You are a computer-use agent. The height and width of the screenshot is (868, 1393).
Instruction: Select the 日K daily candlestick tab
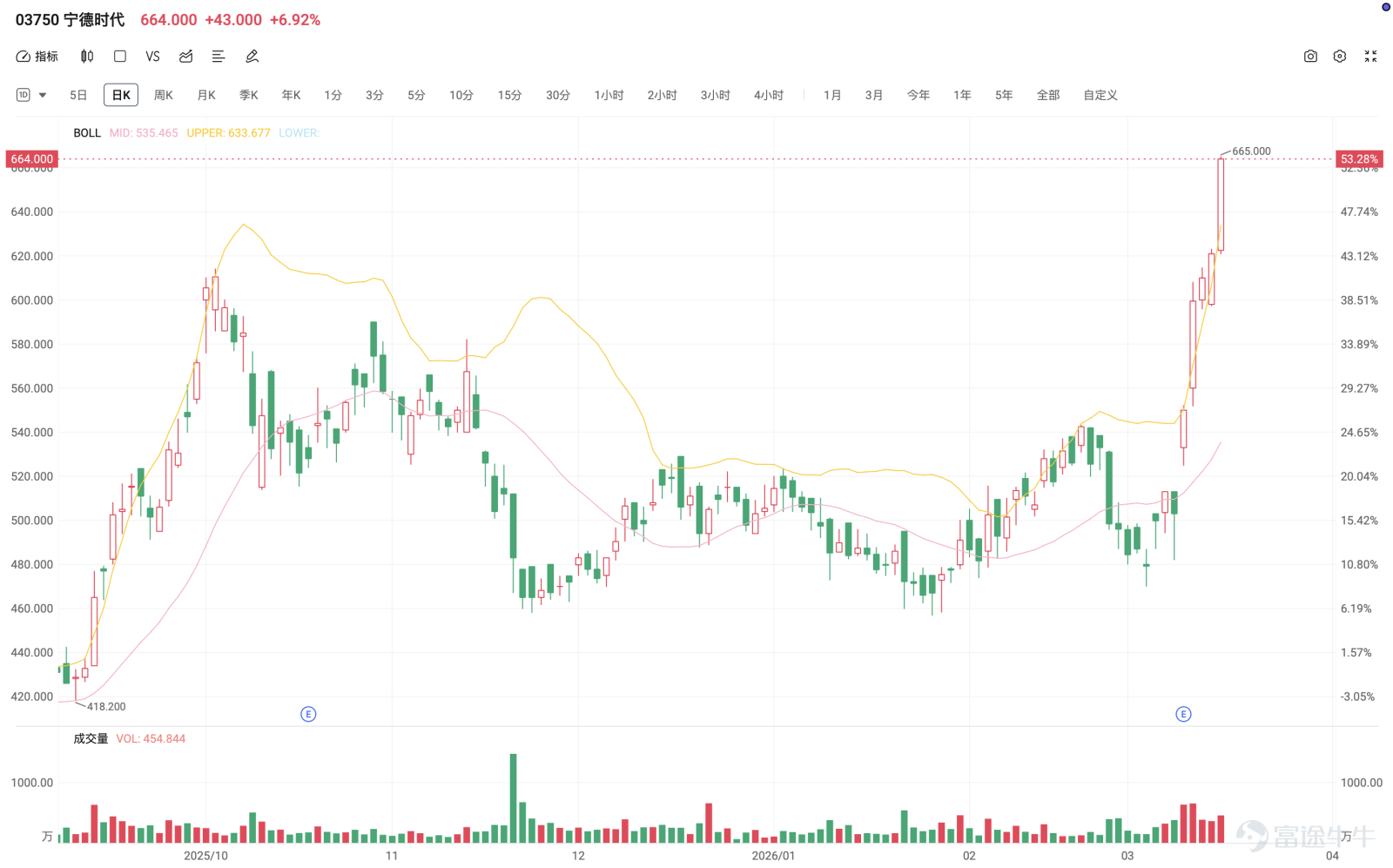[x=121, y=95]
